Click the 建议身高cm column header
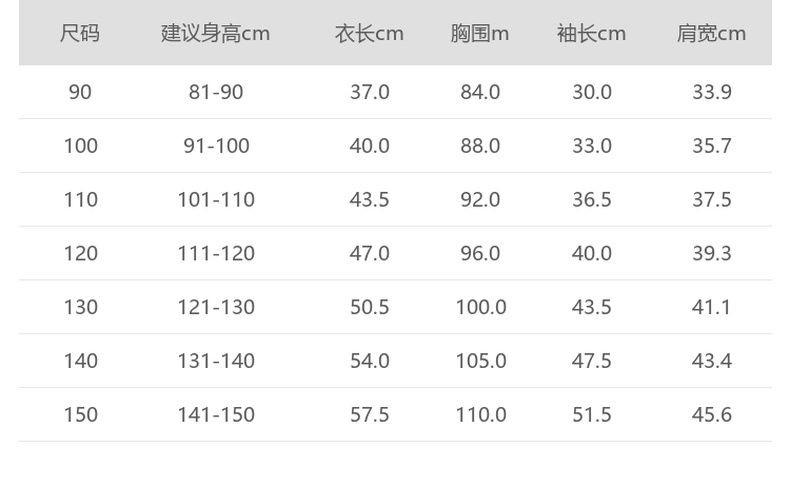 tap(216, 33)
